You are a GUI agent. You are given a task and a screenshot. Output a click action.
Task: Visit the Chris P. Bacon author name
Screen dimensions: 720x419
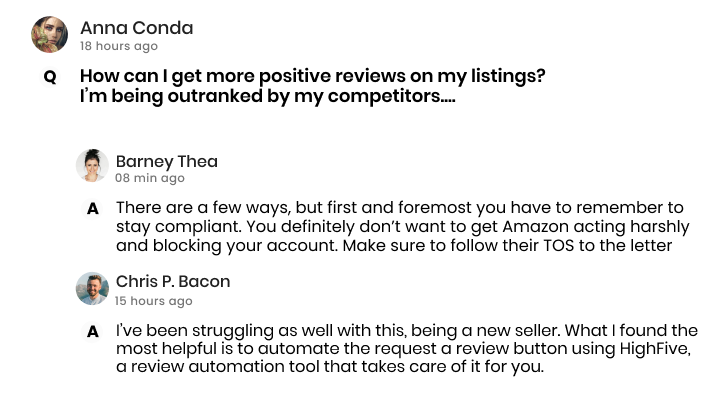point(172,281)
